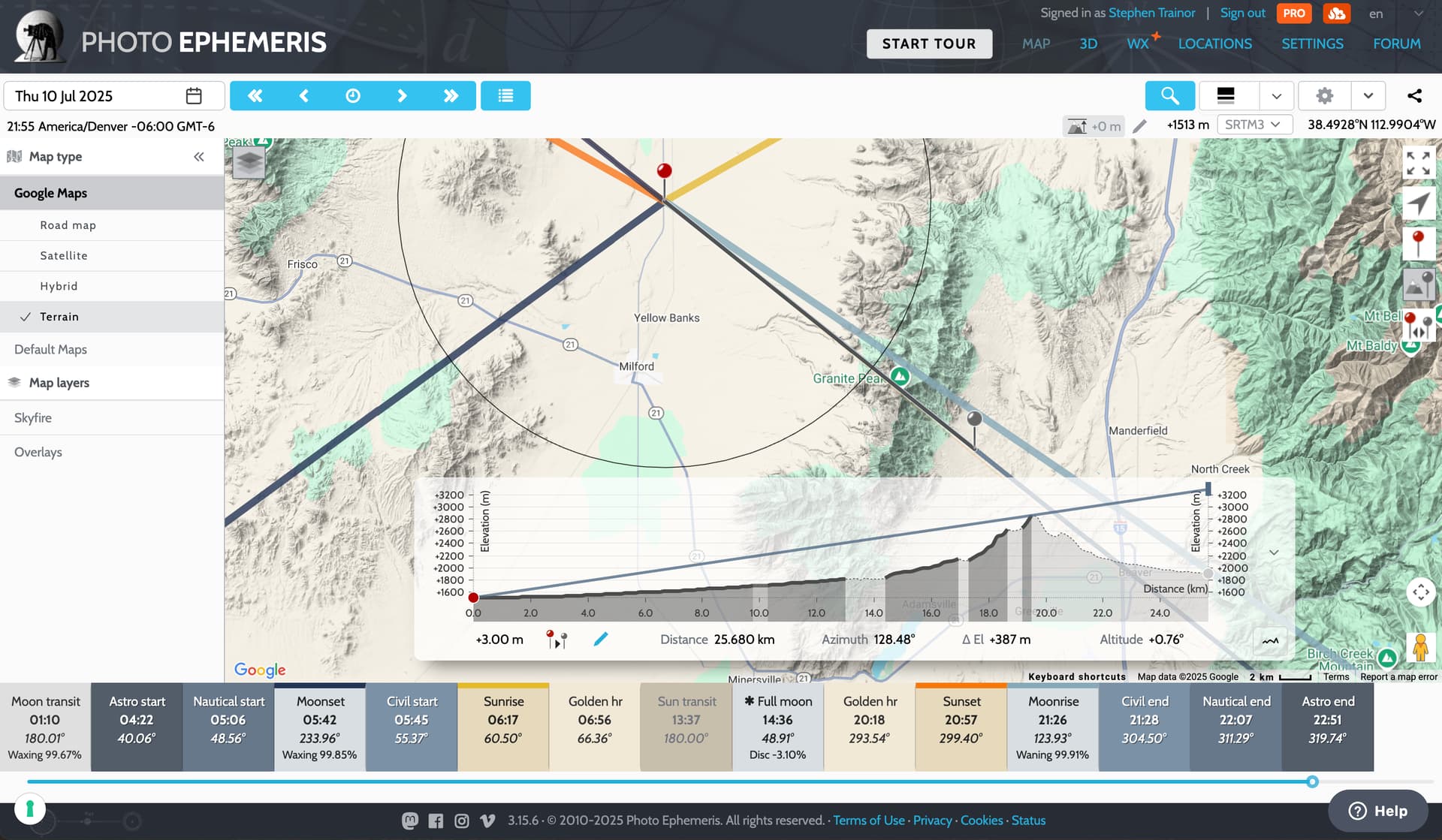Image resolution: width=1442 pixels, height=840 pixels.
Task: Enter fullscreen map mode
Action: (1418, 162)
